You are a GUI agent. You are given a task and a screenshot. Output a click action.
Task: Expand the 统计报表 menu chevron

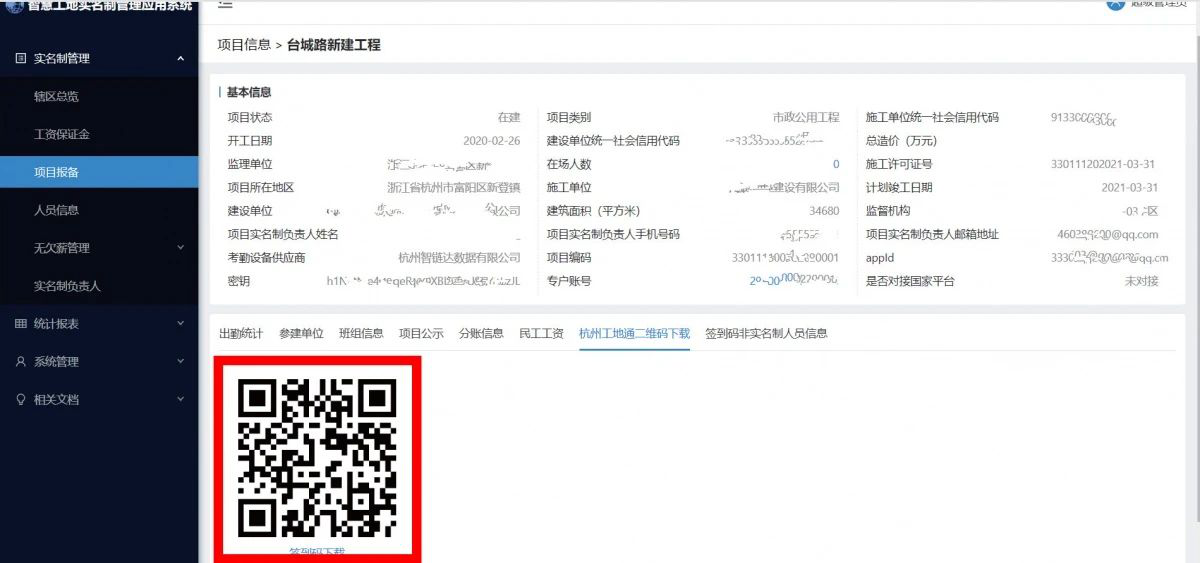point(180,324)
